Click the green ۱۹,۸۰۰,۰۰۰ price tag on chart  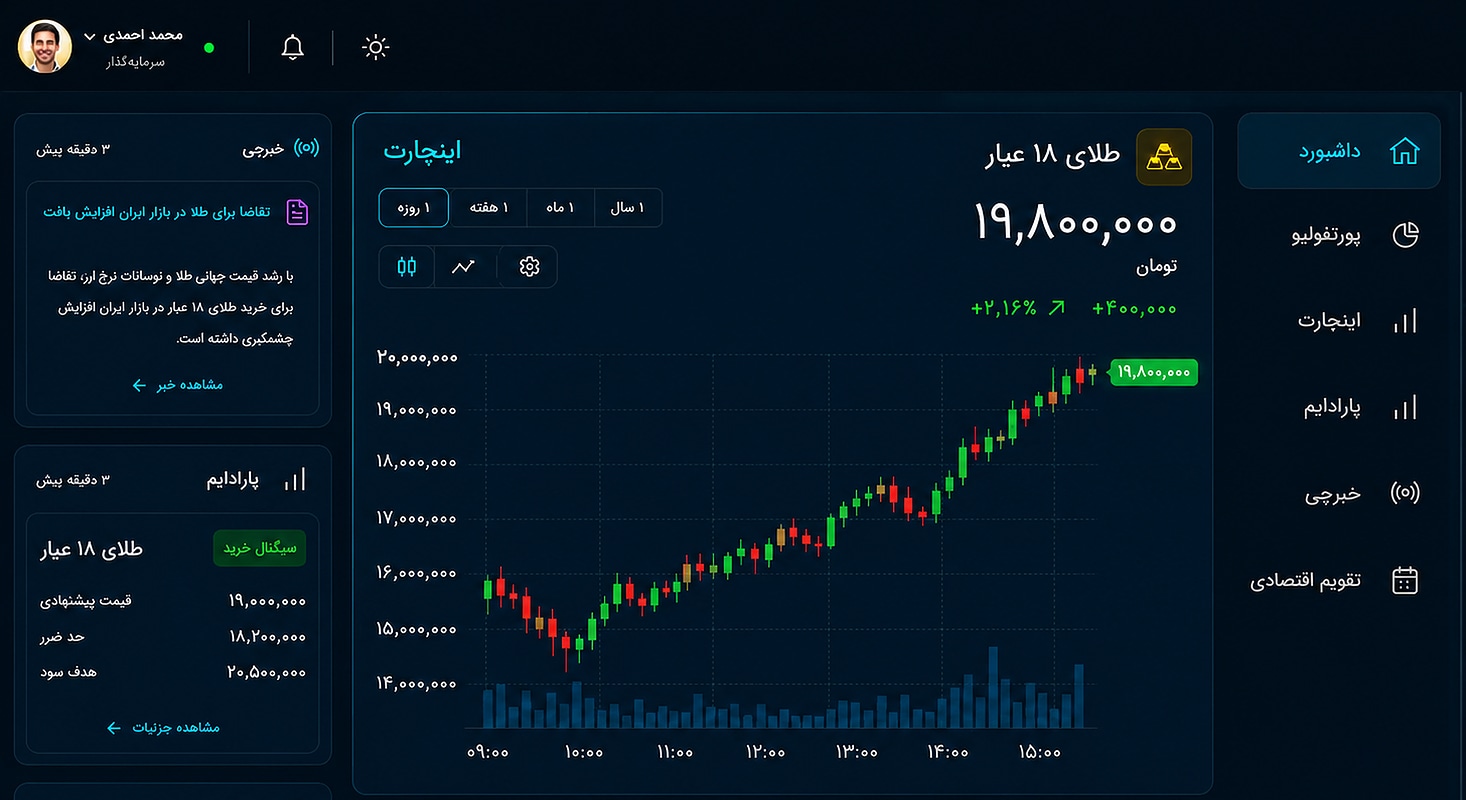pos(1154,372)
